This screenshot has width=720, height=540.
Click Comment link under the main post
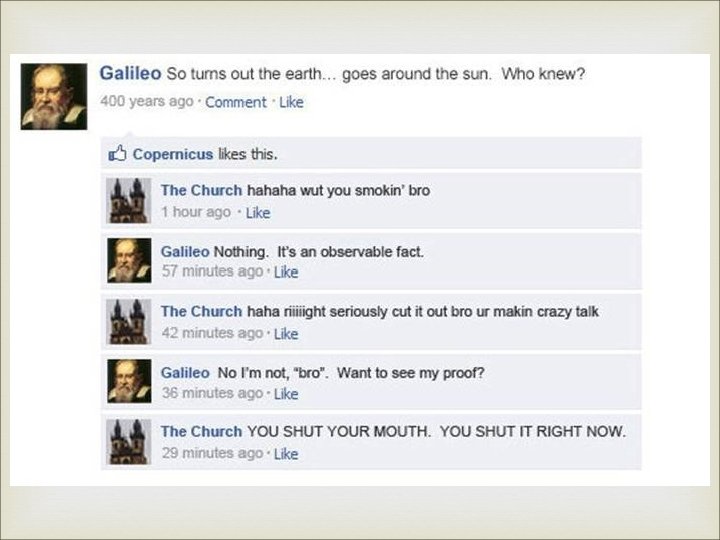pos(236,102)
